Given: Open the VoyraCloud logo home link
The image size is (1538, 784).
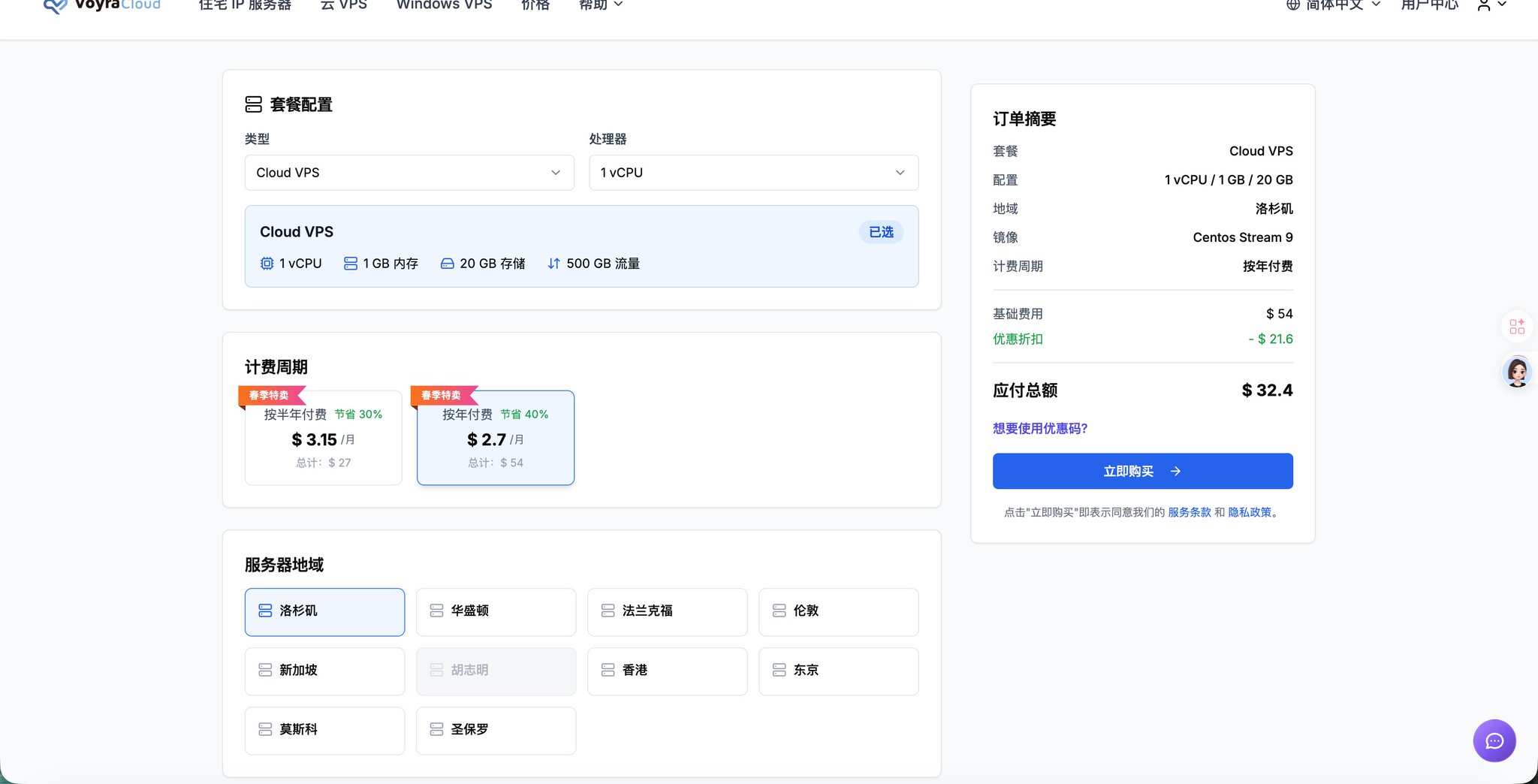Looking at the screenshot, I should click(102, 5).
